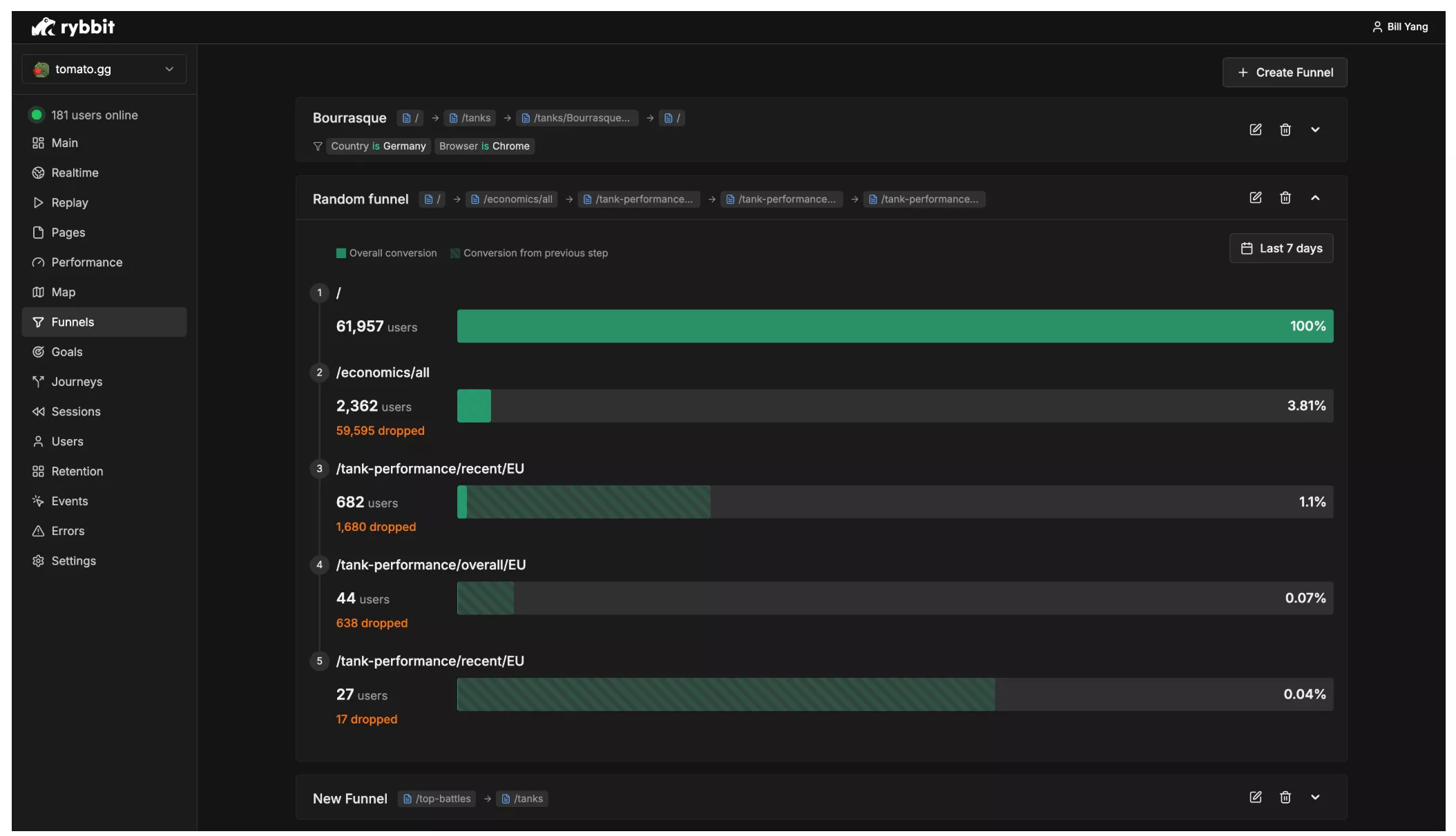
Task: Click the trash icon for New Funnel
Action: click(x=1285, y=797)
